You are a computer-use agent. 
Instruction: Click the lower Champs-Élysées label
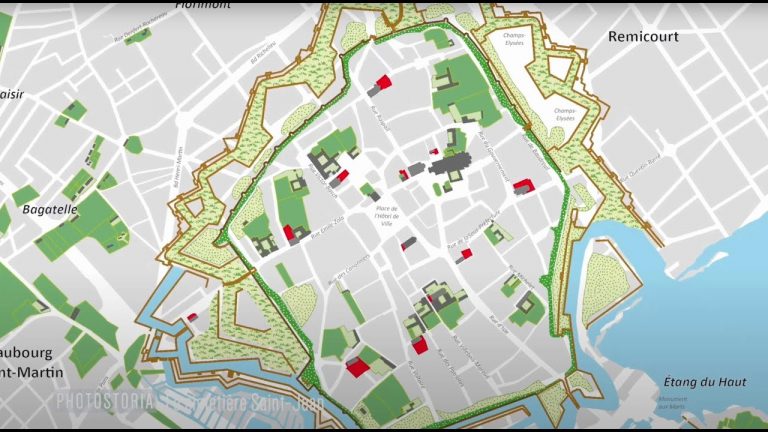coord(565,115)
